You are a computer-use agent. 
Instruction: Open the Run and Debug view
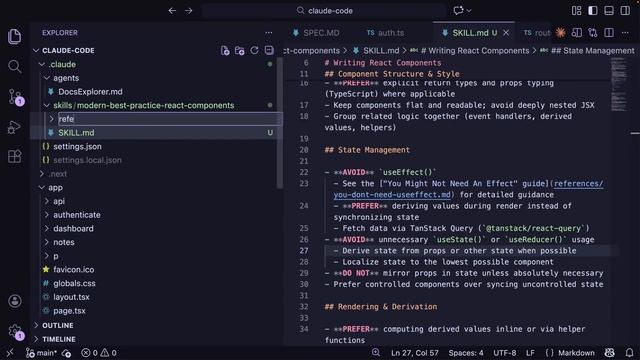tap(15, 127)
